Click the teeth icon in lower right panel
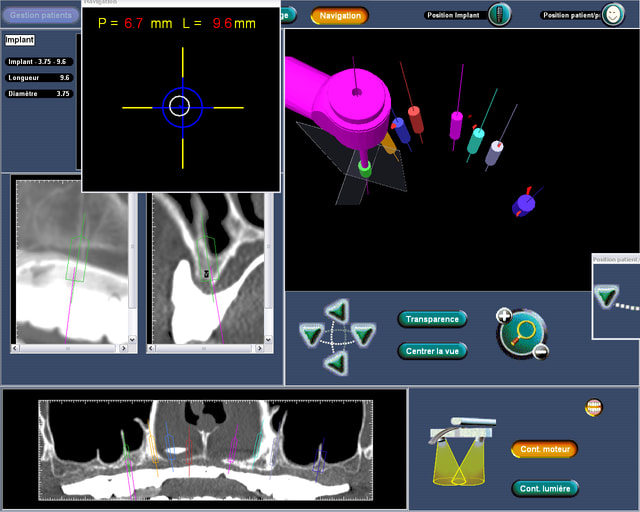The image size is (640, 512). point(593,408)
